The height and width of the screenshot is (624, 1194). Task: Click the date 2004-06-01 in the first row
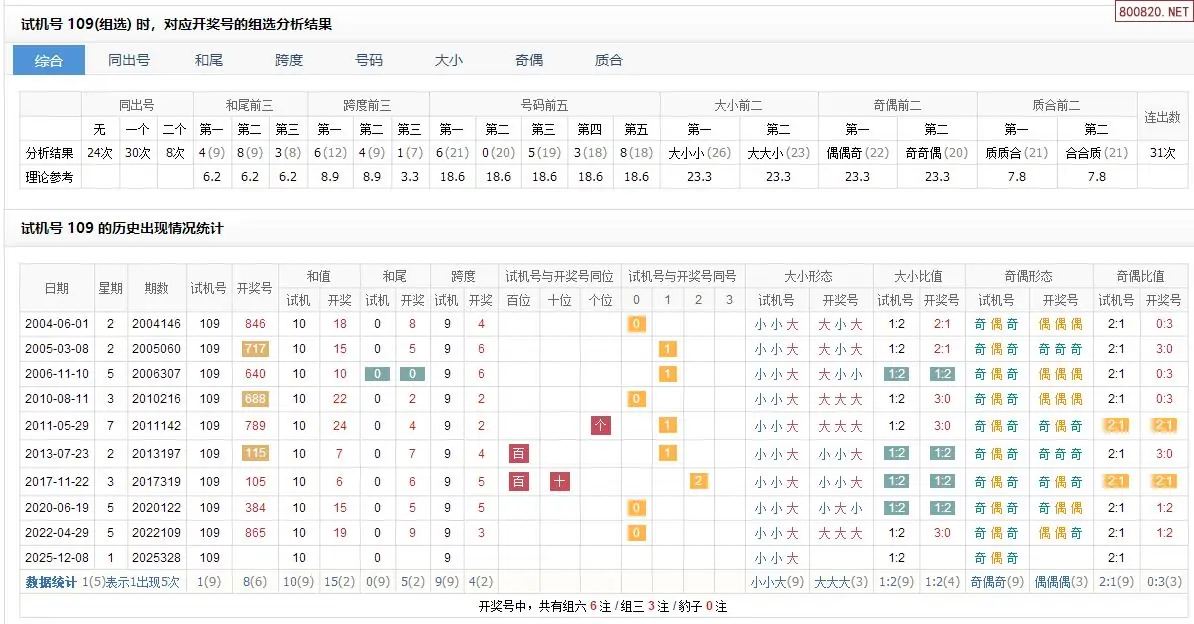coord(57,324)
